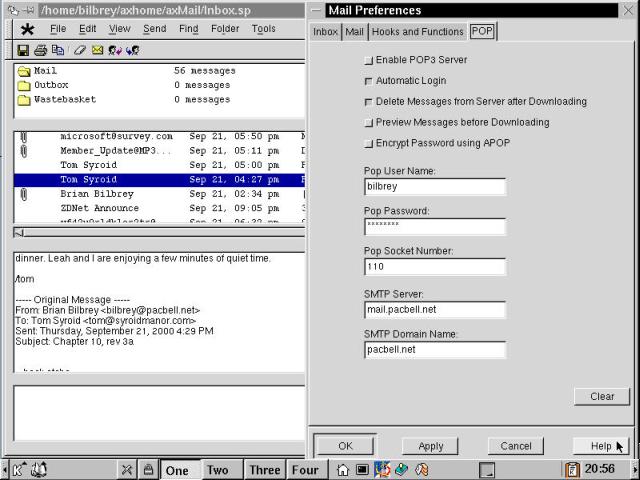Toggle the Automatic Login checkbox

(368, 81)
